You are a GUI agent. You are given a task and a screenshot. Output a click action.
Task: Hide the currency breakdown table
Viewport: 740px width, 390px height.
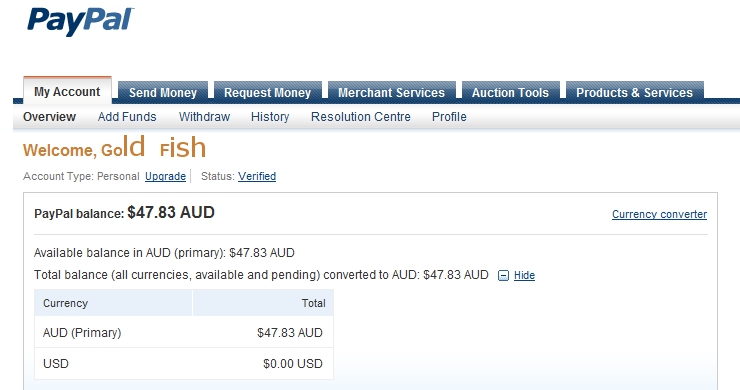pyautogui.click(x=524, y=275)
